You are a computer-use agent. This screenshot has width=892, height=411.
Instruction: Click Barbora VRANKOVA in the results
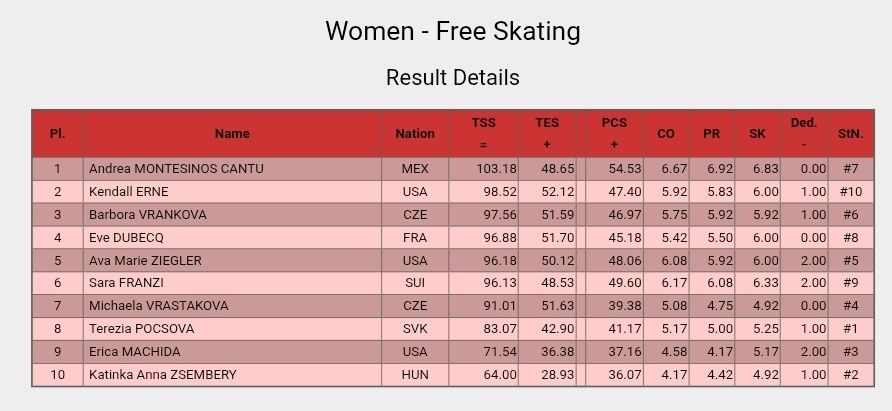(148, 215)
